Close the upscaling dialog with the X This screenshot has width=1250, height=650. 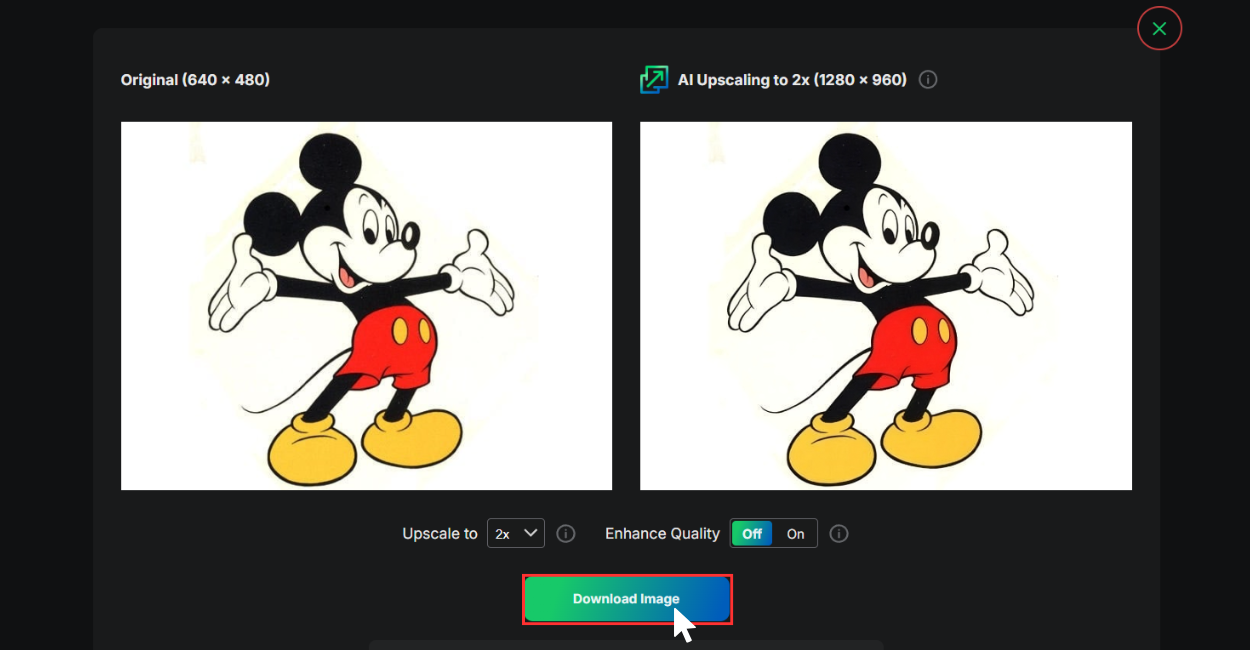[1159, 28]
